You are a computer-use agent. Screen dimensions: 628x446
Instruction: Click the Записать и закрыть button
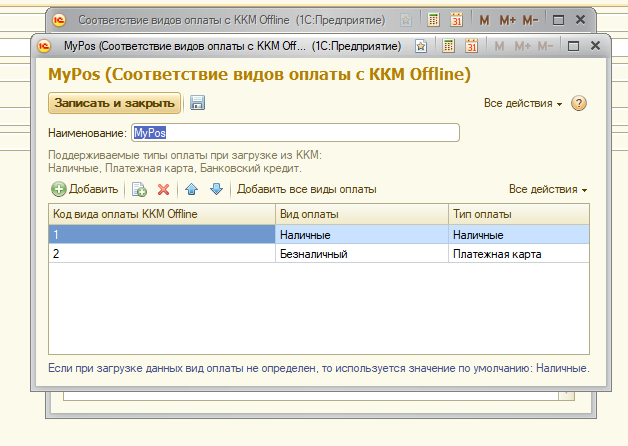click(115, 103)
